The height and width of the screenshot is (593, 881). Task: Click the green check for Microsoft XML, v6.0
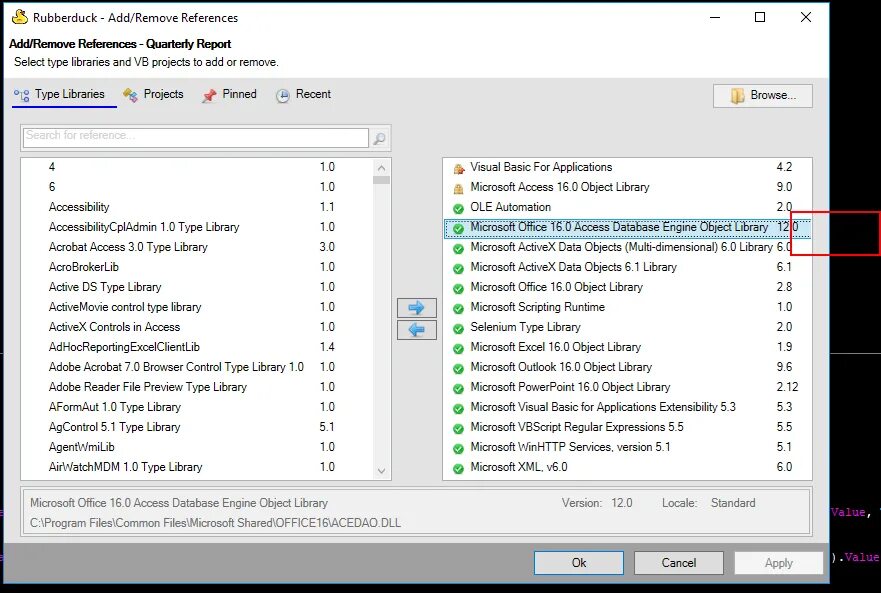458,468
